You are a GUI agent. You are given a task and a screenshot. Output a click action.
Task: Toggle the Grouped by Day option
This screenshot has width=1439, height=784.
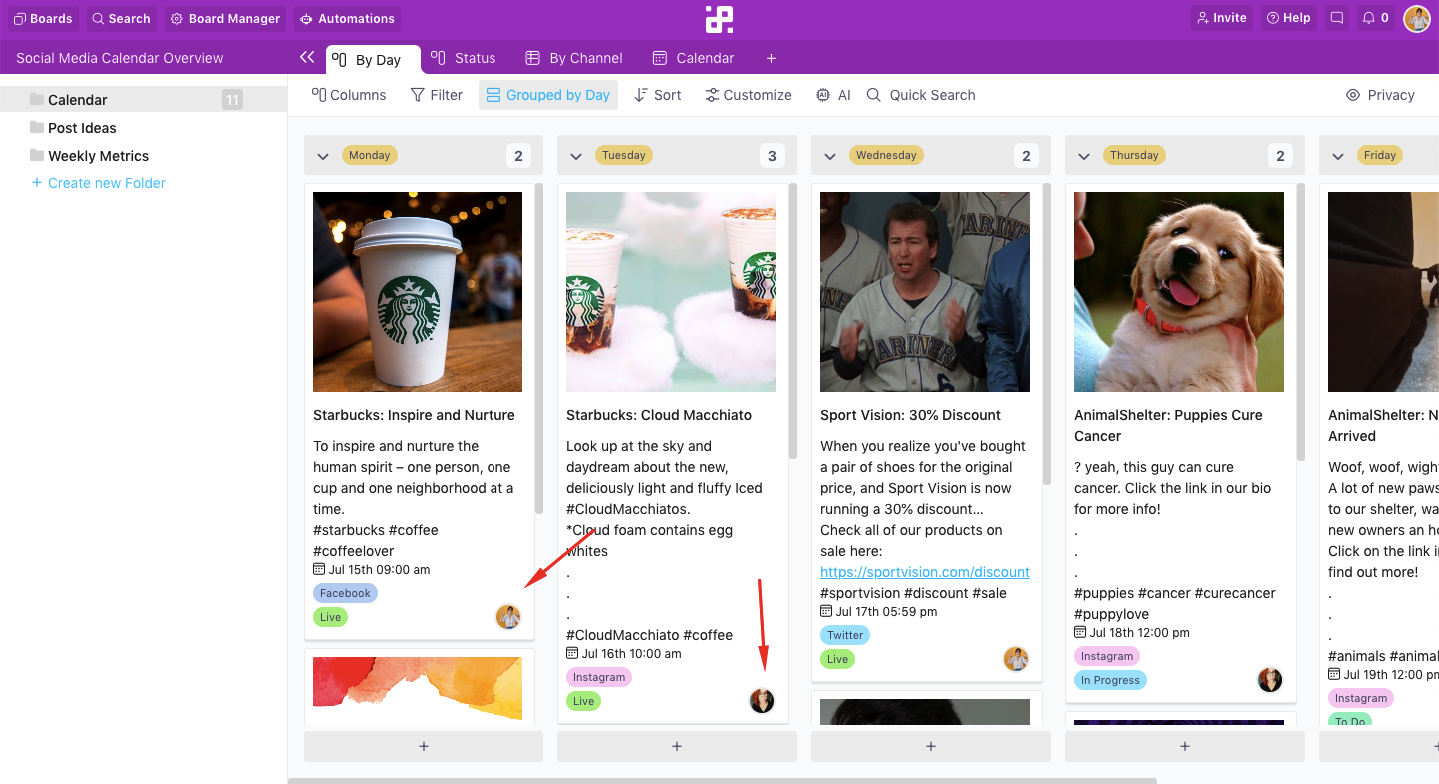(548, 95)
